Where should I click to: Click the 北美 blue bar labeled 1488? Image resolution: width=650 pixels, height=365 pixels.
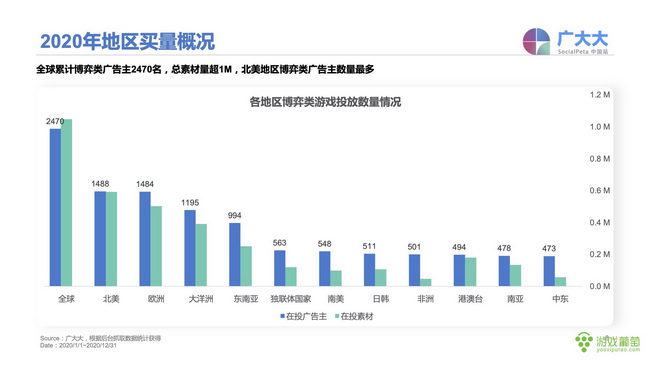(x=100, y=239)
